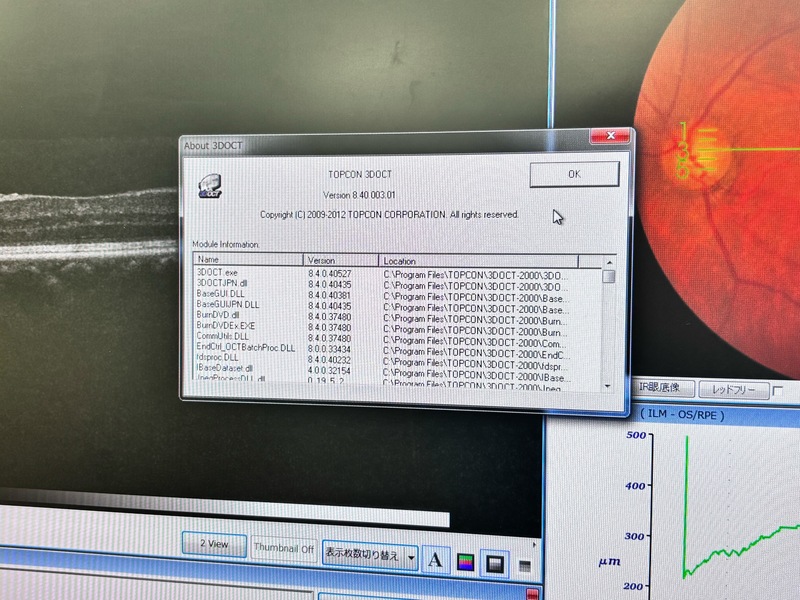Select the grayscale frame display icon
The image size is (800, 600).
(x=494, y=564)
